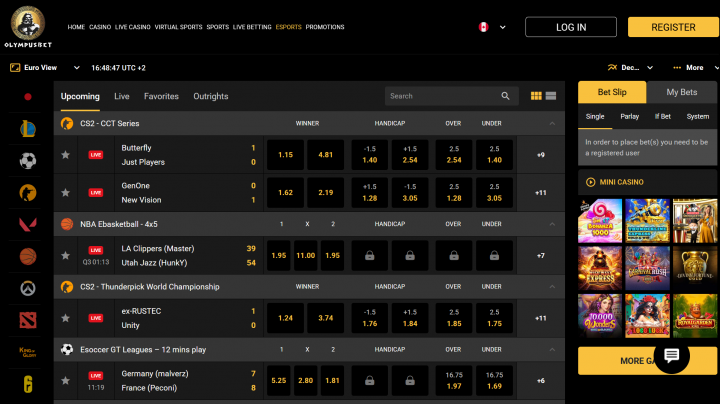The width and height of the screenshot is (720, 404).
Task: Open the Canada flag language dropdown
Action: point(492,27)
